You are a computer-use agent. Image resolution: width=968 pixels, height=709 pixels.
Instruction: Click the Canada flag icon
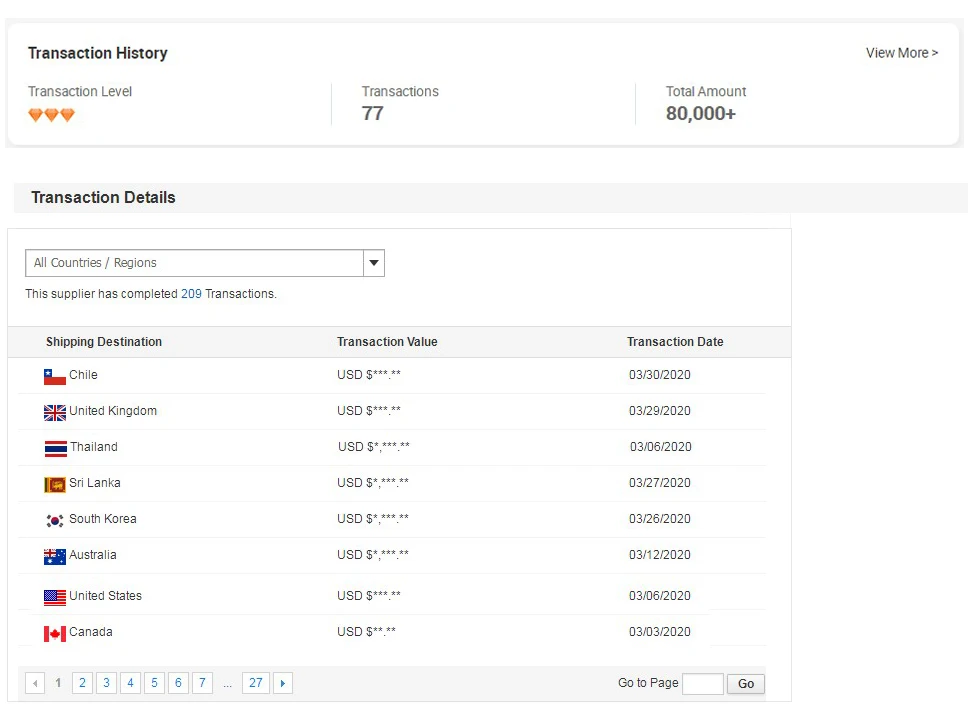click(x=55, y=633)
